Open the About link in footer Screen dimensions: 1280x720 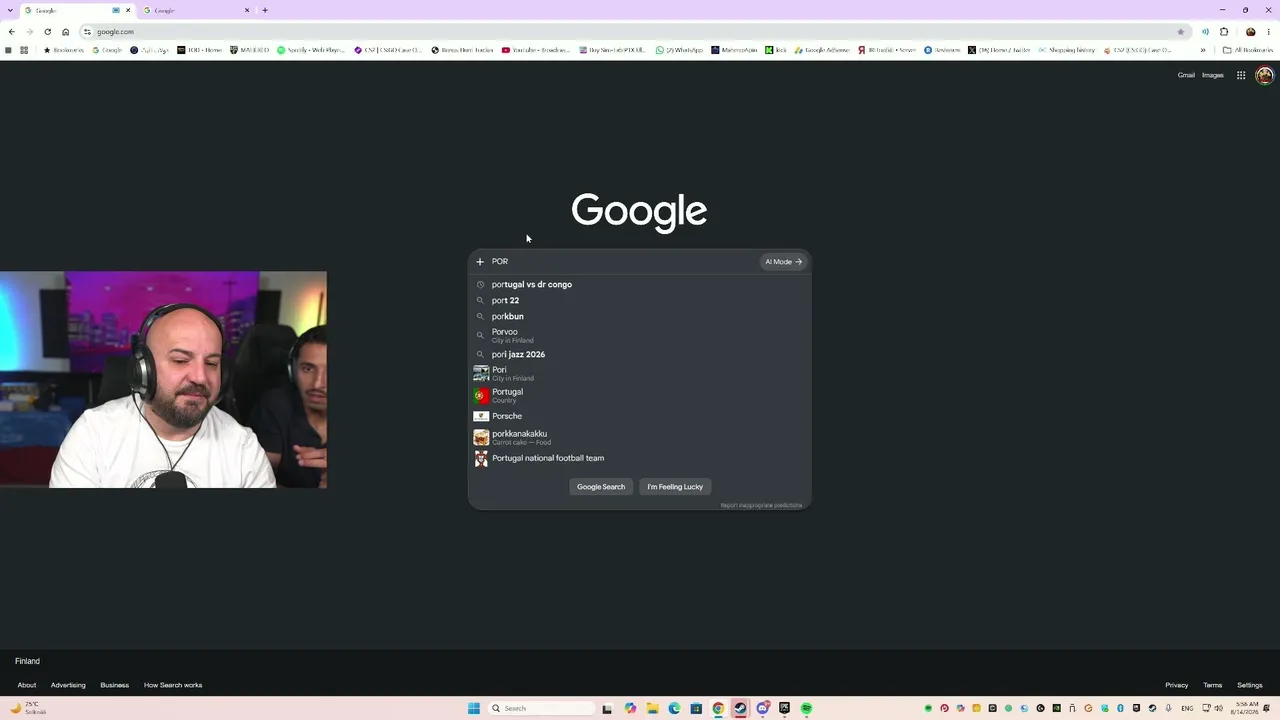pyautogui.click(x=27, y=685)
